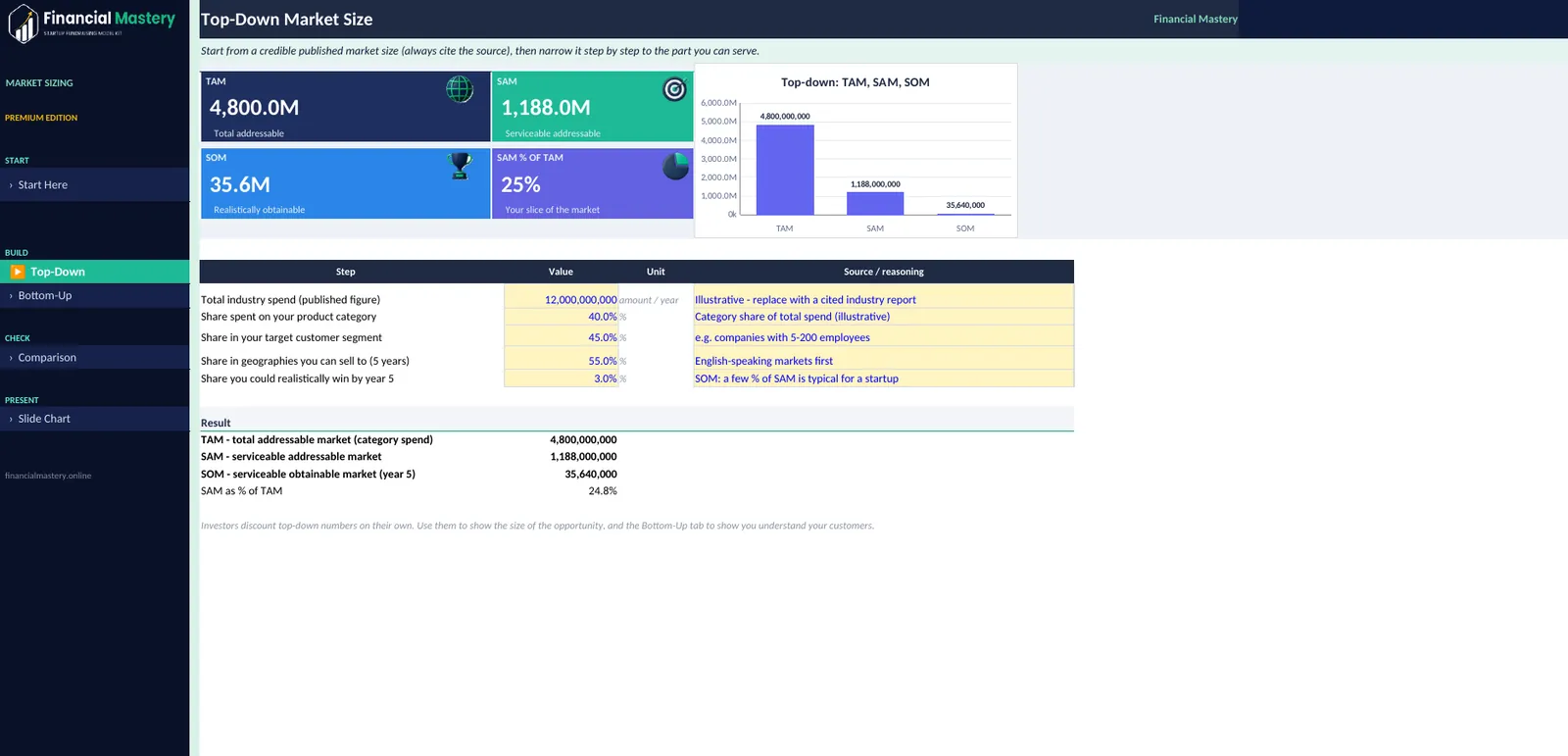
Task: Click the TAM bar in the chart
Action: [785, 170]
